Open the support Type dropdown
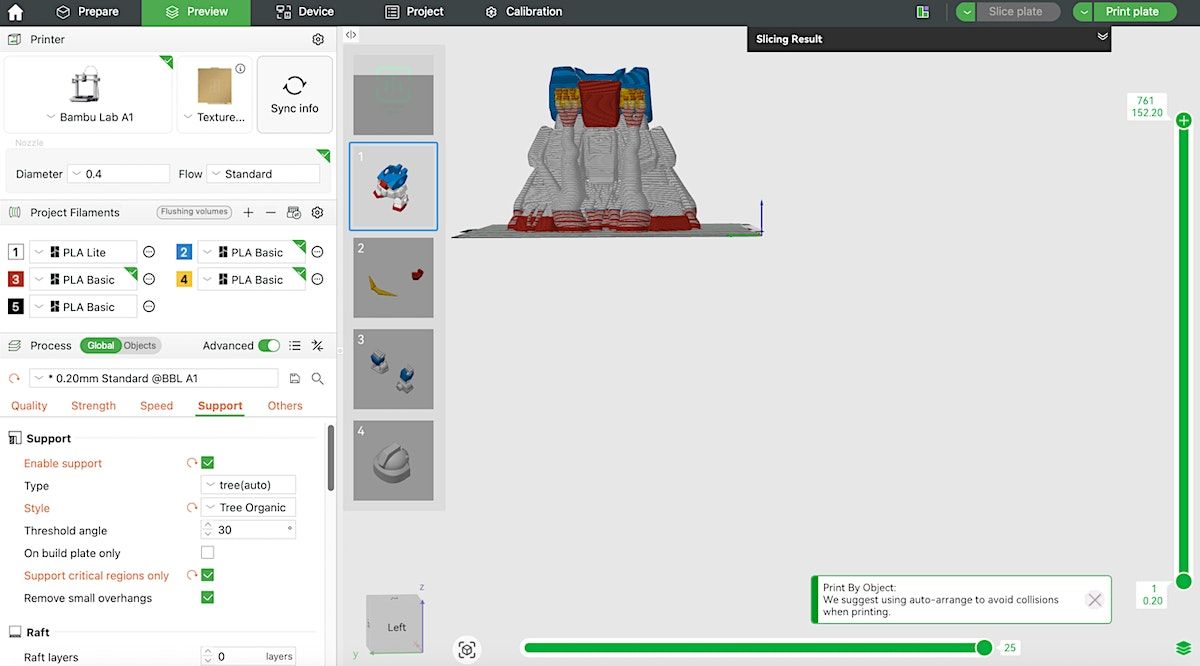The width and height of the screenshot is (1200, 666). click(x=248, y=486)
